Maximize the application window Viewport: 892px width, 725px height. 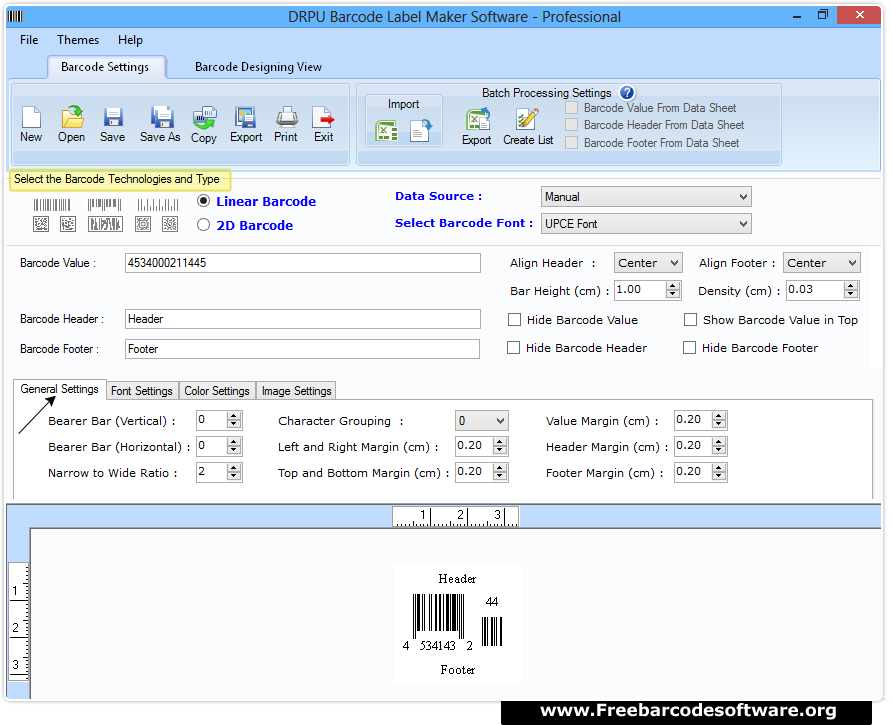click(x=823, y=15)
